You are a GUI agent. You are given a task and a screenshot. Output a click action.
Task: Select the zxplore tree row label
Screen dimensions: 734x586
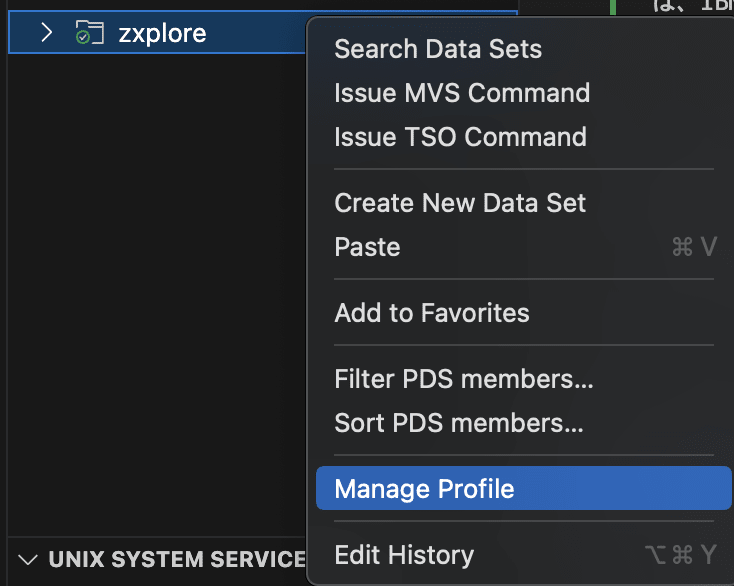pos(162,33)
